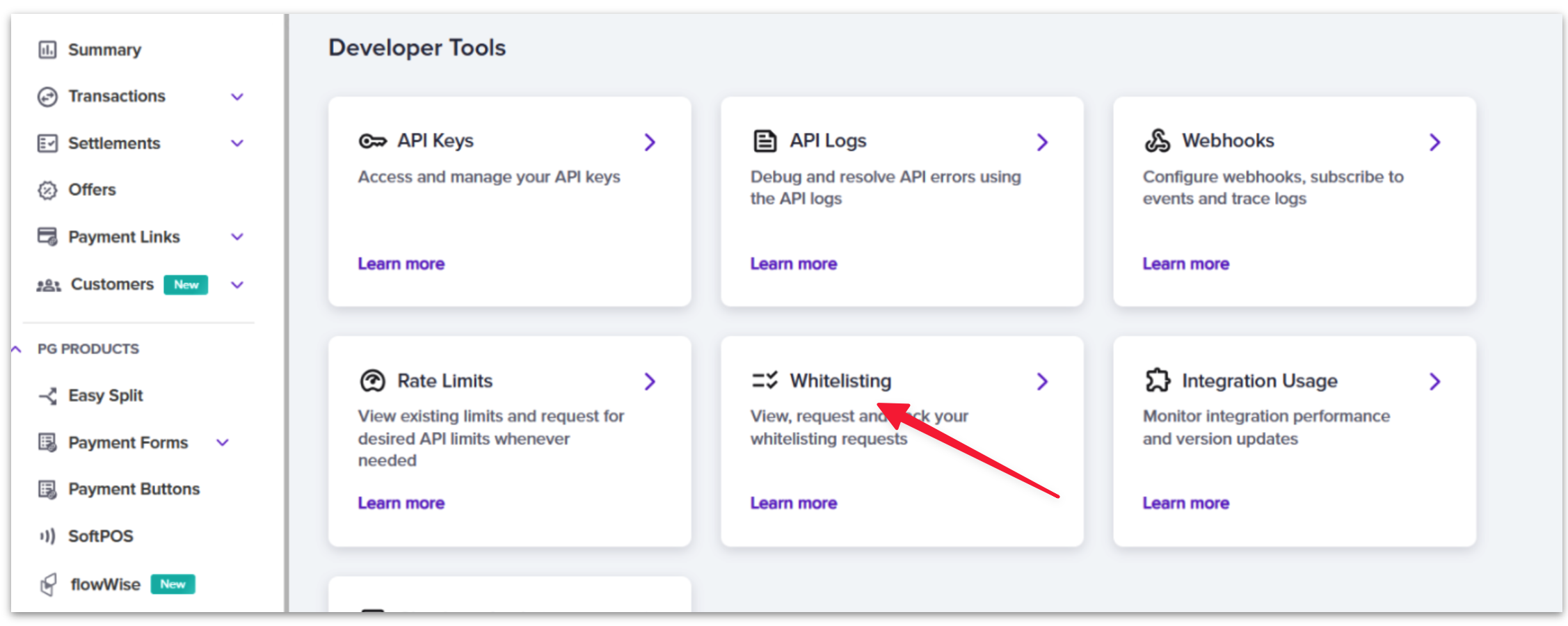Click the Rate Limits card title
The image size is (1568, 626).
pos(445,381)
